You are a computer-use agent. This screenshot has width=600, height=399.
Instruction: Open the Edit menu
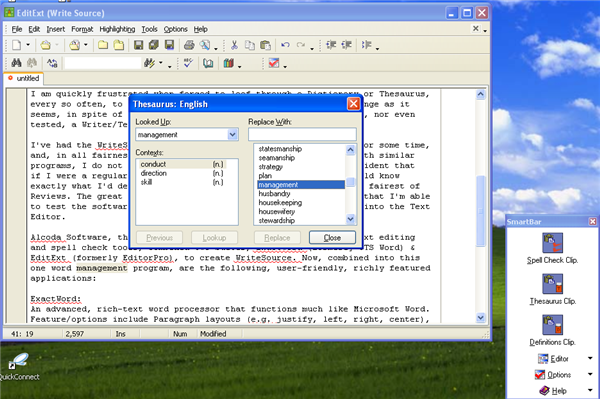(x=34, y=29)
